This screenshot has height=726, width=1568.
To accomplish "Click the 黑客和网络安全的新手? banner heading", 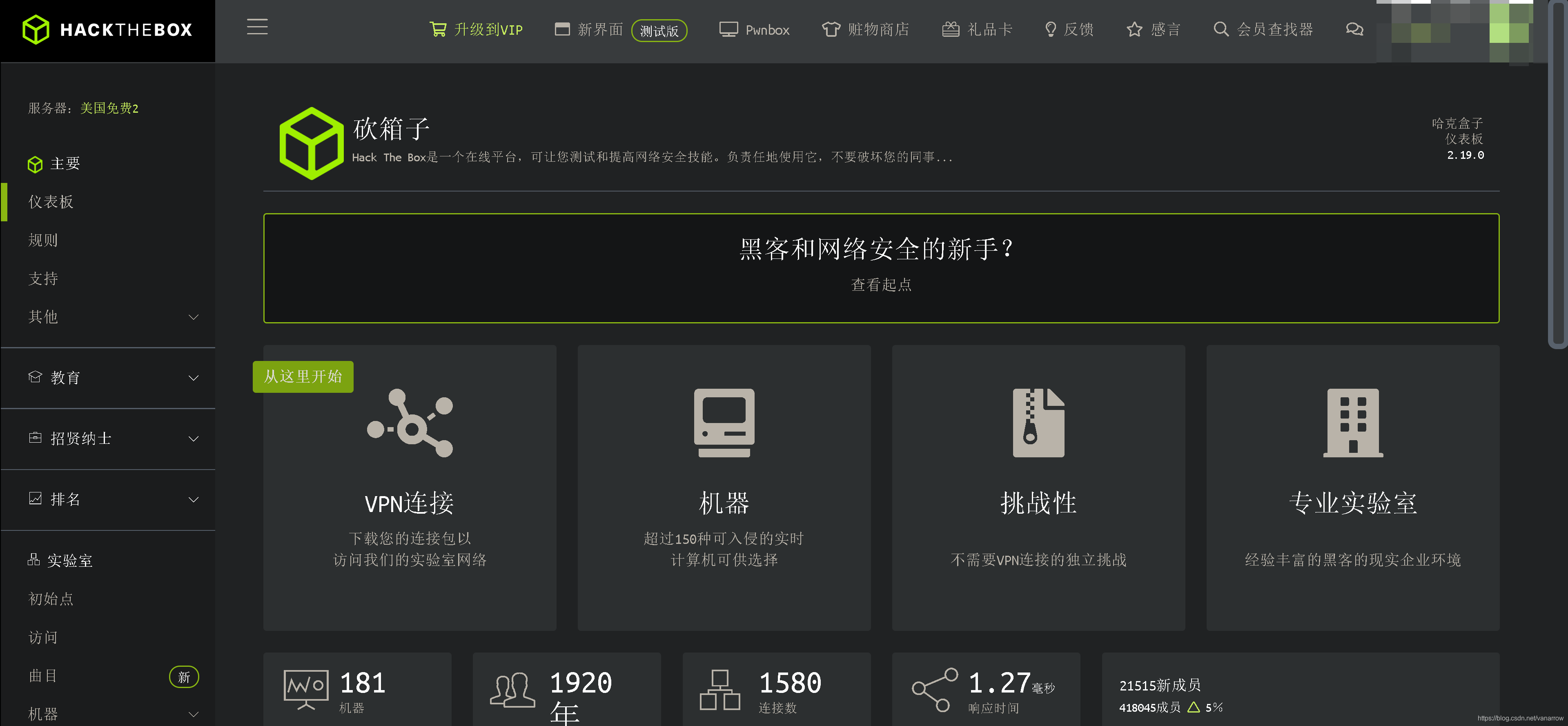I will [877, 248].
